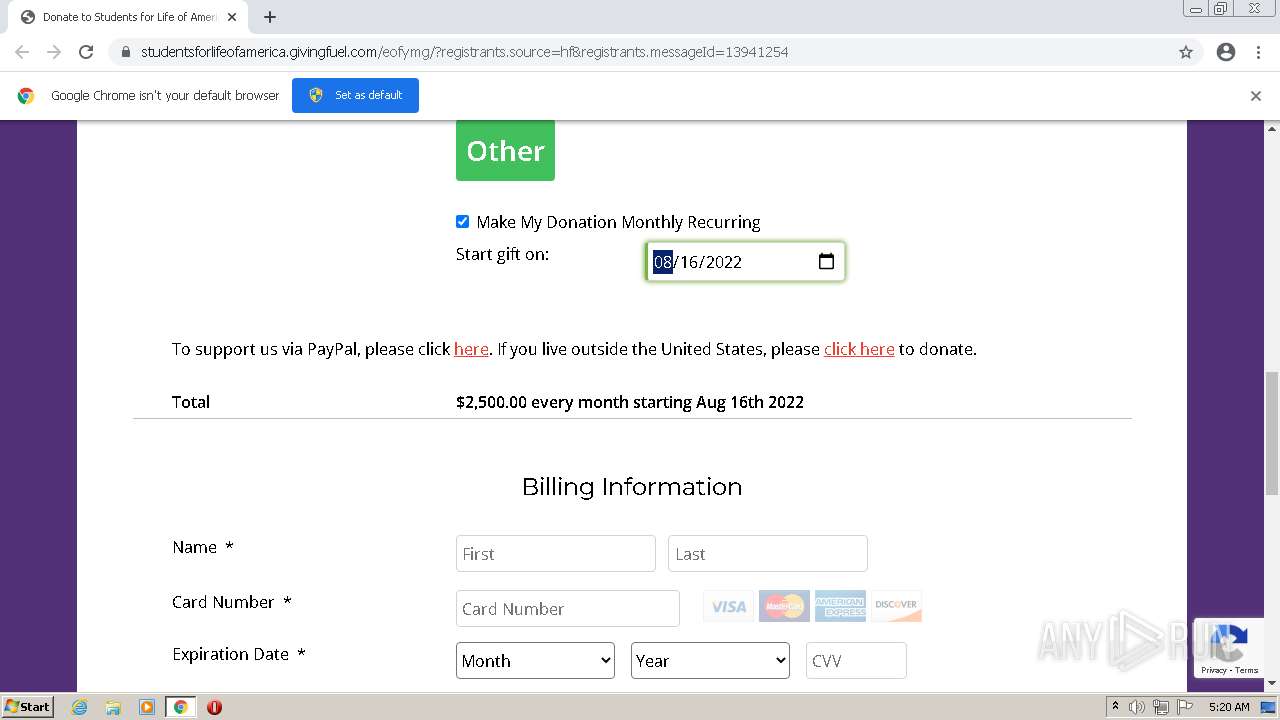Click the volume tray icon
Image resolution: width=1280 pixels, height=720 pixels.
click(1137, 707)
